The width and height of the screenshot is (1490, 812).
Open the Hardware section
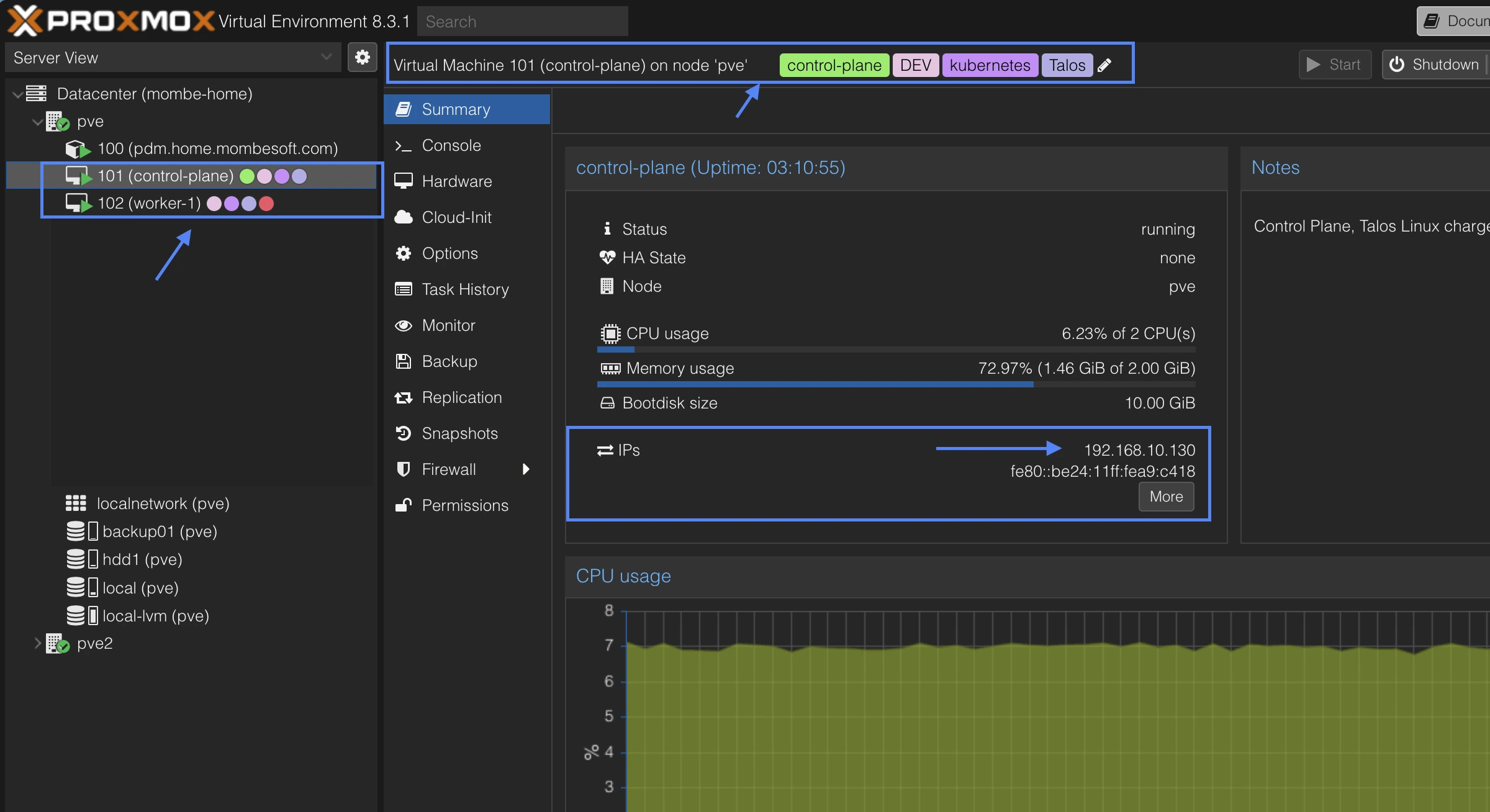[x=456, y=181]
